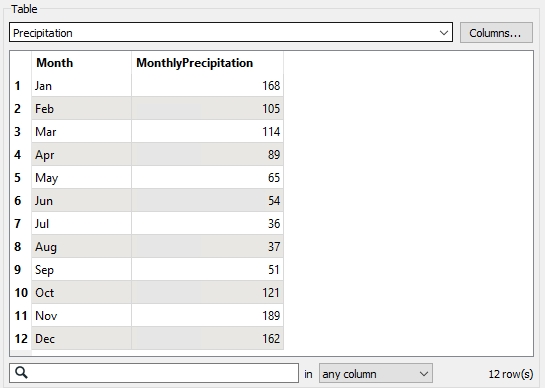545x388 pixels.
Task: Click the '12 row(s)' count label
Action: click(x=511, y=374)
